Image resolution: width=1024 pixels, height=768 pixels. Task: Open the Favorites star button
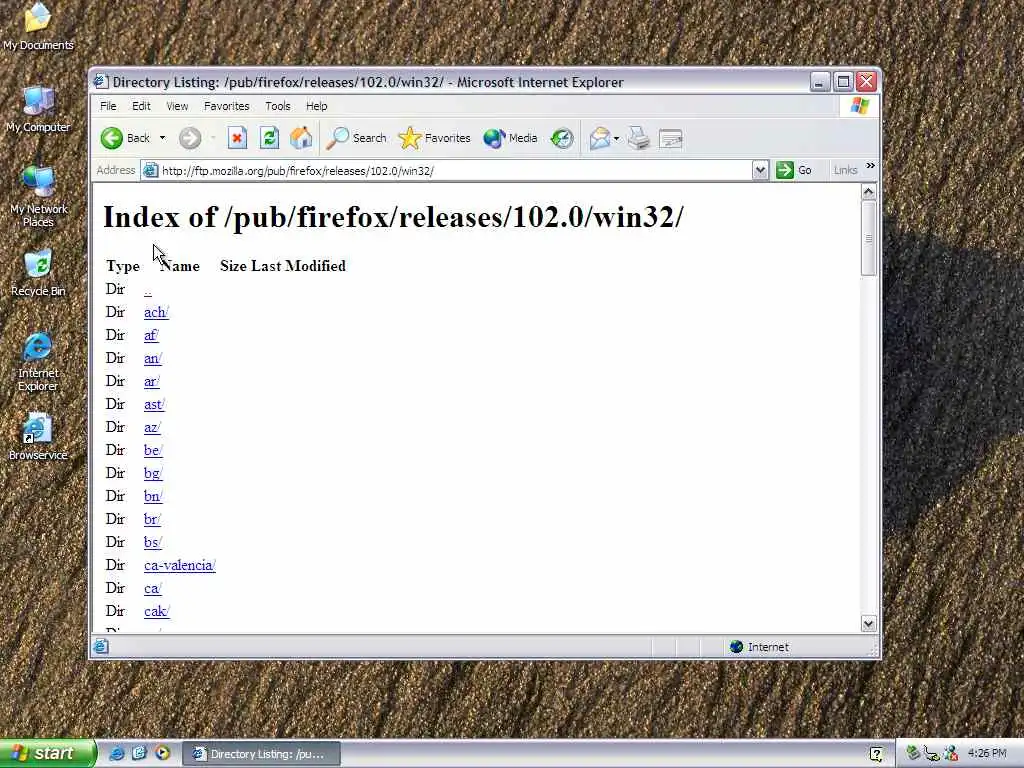[x=434, y=138]
